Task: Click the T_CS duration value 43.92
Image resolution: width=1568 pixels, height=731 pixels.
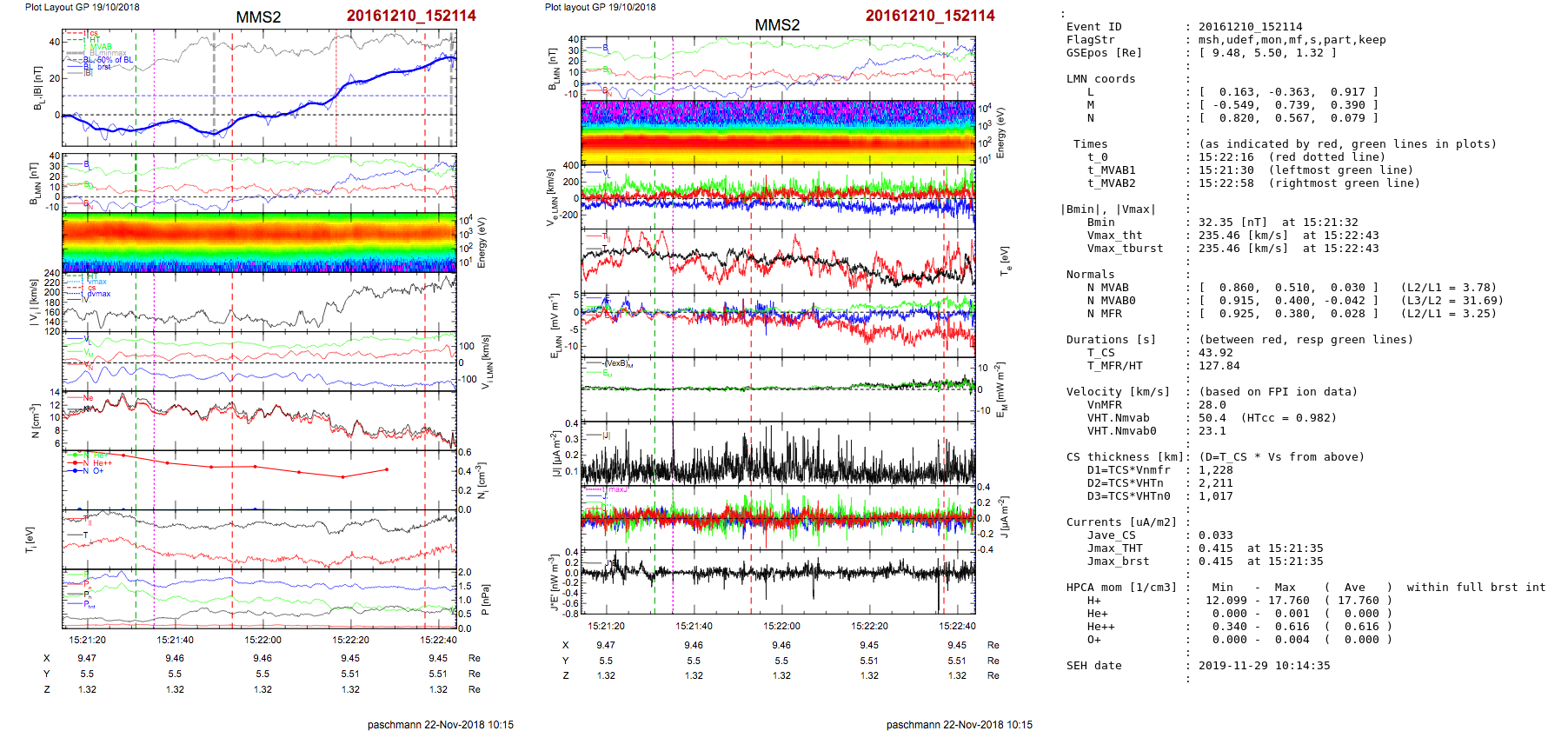Action: click(x=1215, y=353)
